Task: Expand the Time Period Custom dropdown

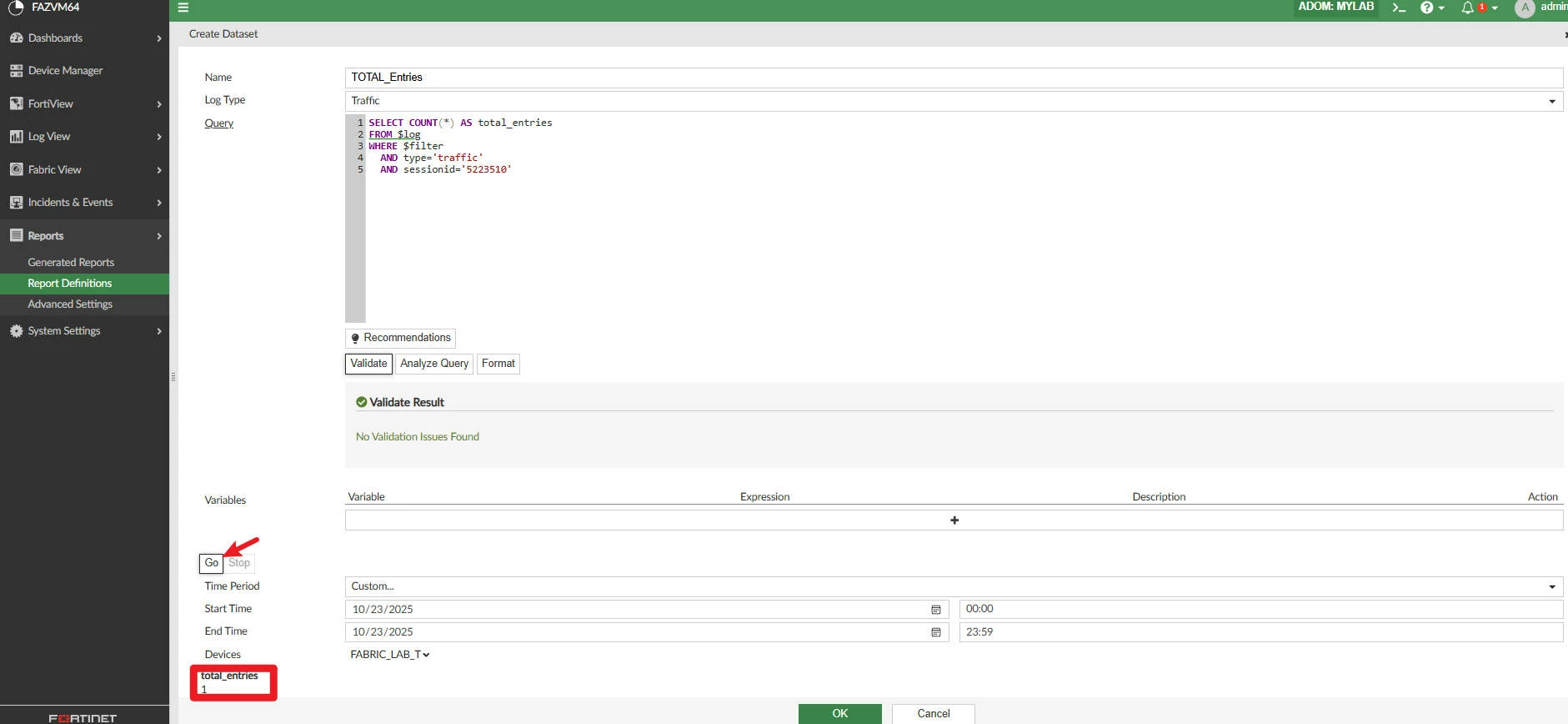Action: [x=954, y=586]
